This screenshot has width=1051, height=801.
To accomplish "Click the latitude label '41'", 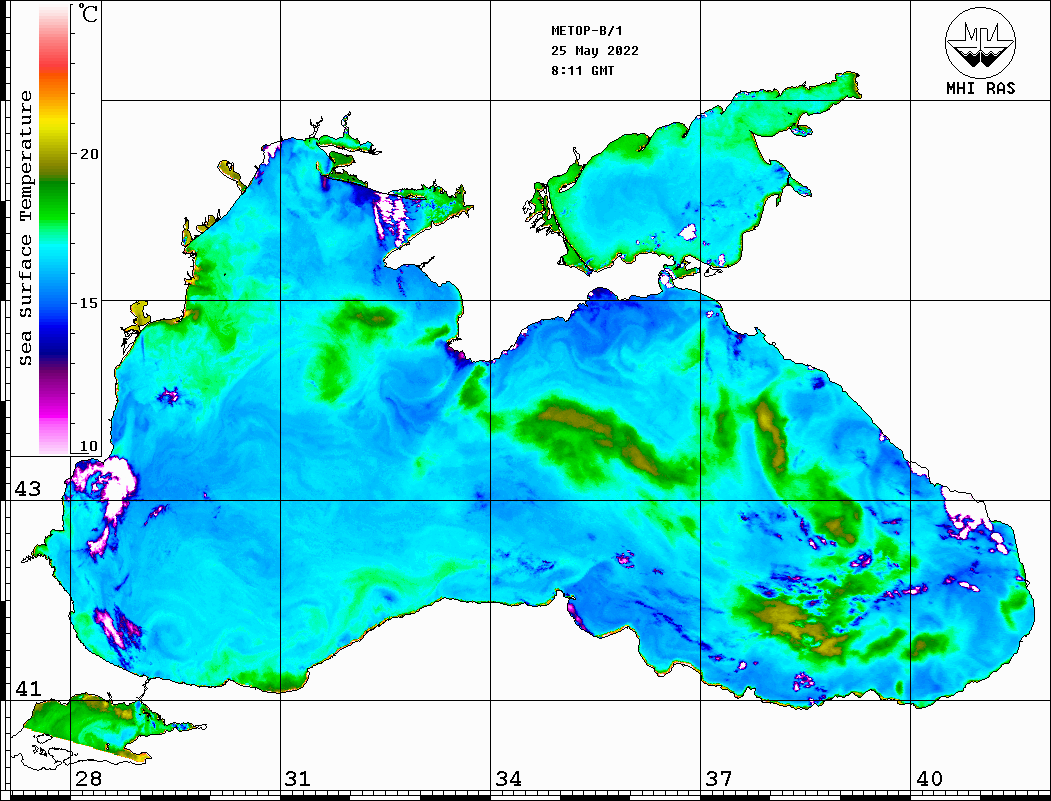I will pyautogui.click(x=27, y=688).
